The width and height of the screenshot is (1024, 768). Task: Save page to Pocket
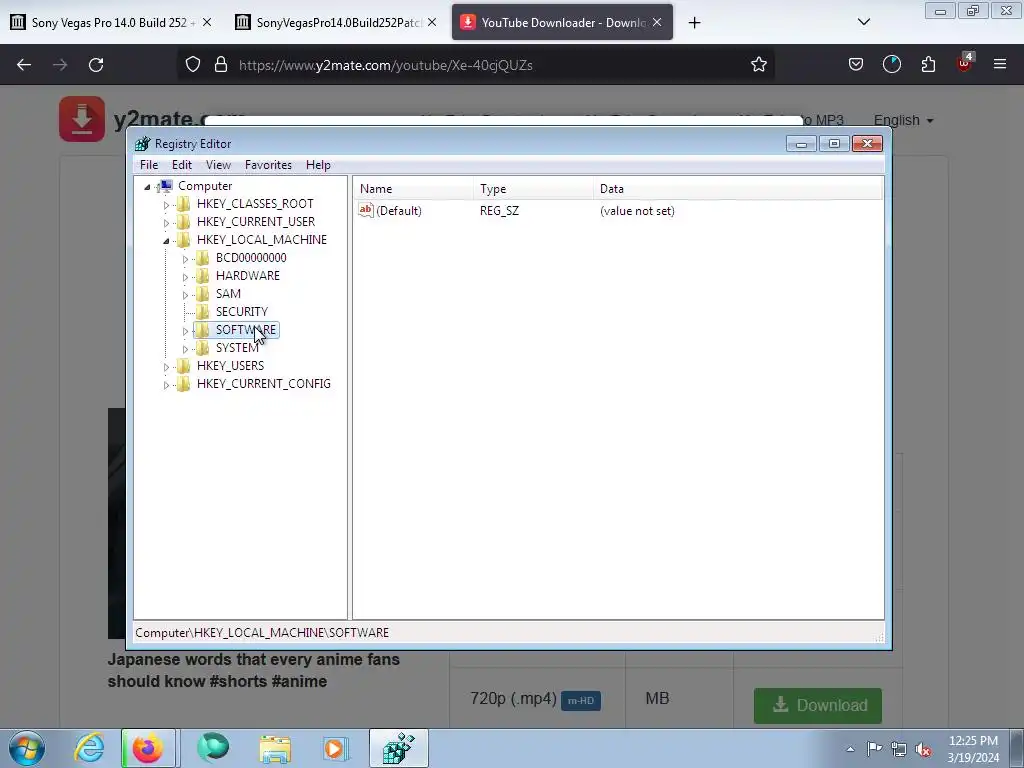coord(856,65)
